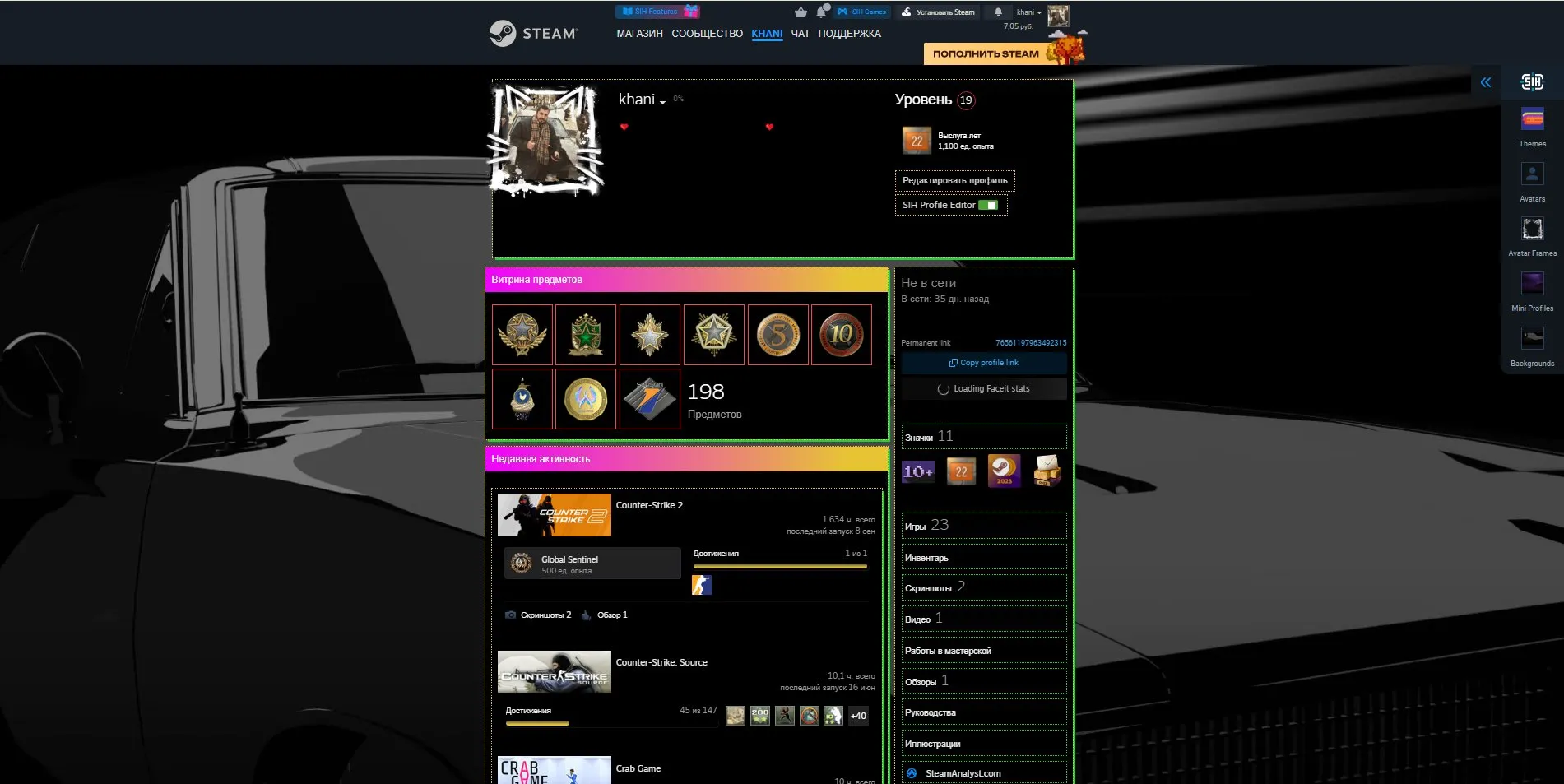The height and width of the screenshot is (784, 1564).
Task: Open the Значки 11 link
Action: click(984, 436)
